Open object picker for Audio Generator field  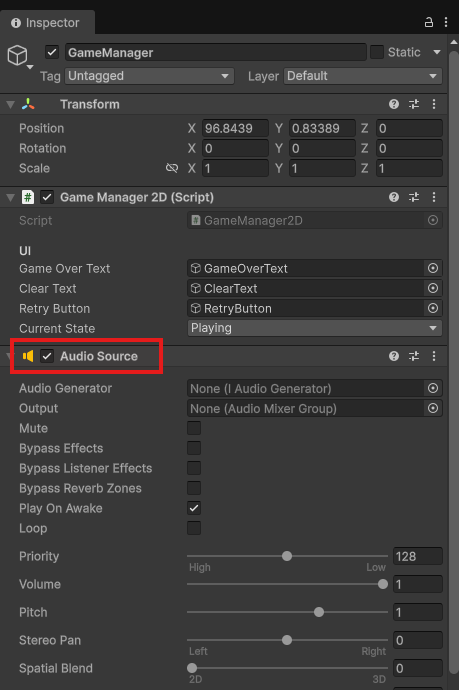pyautogui.click(x=433, y=388)
